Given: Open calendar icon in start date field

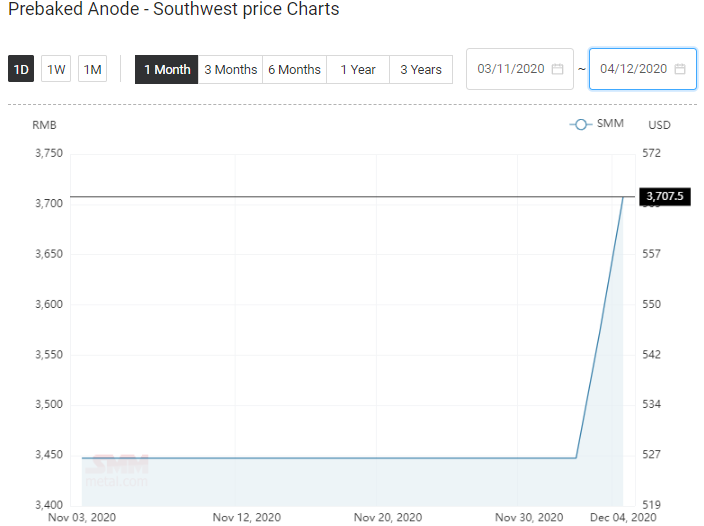Looking at the screenshot, I should pyautogui.click(x=558, y=69).
